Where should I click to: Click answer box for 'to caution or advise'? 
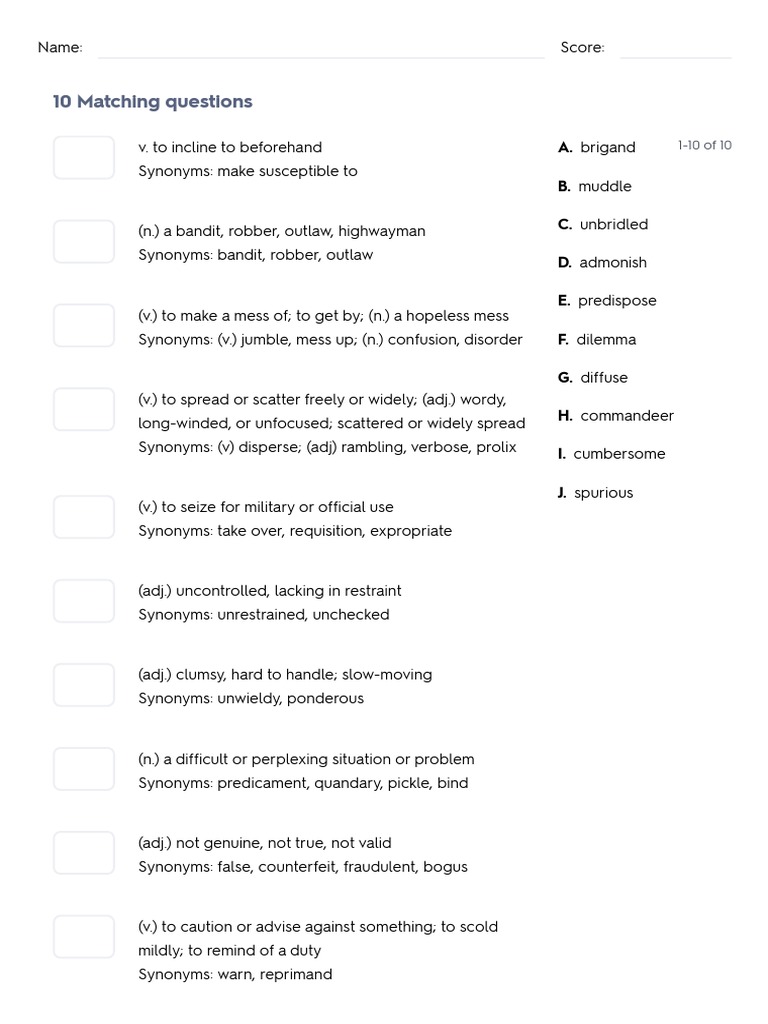click(84, 937)
